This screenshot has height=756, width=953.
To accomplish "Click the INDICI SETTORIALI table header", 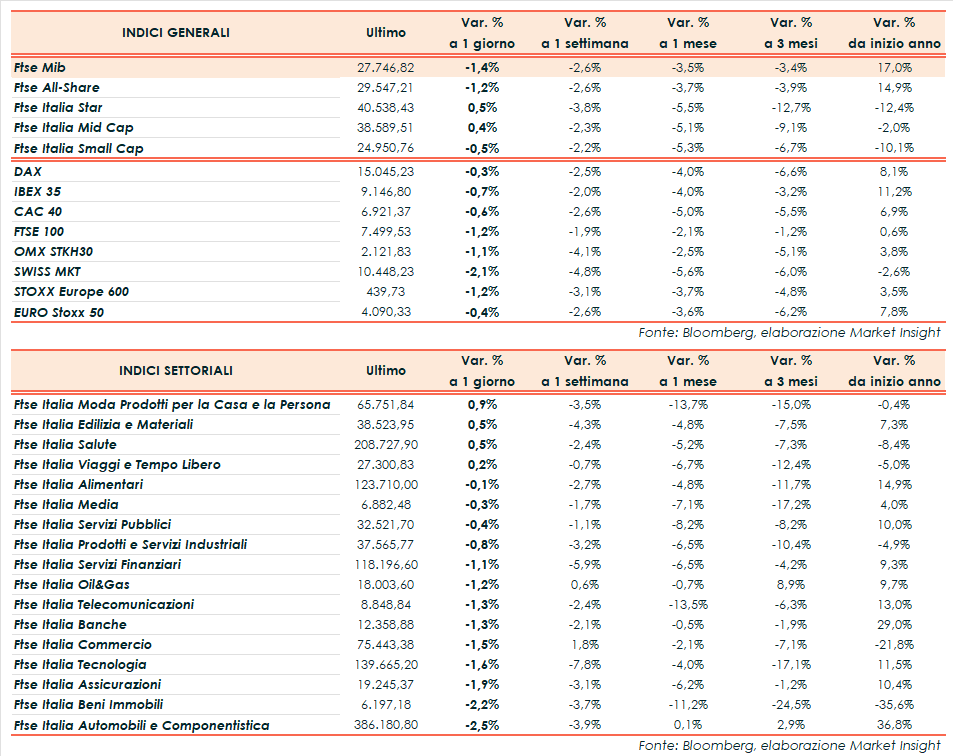I will pyautogui.click(x=176, y=371).
